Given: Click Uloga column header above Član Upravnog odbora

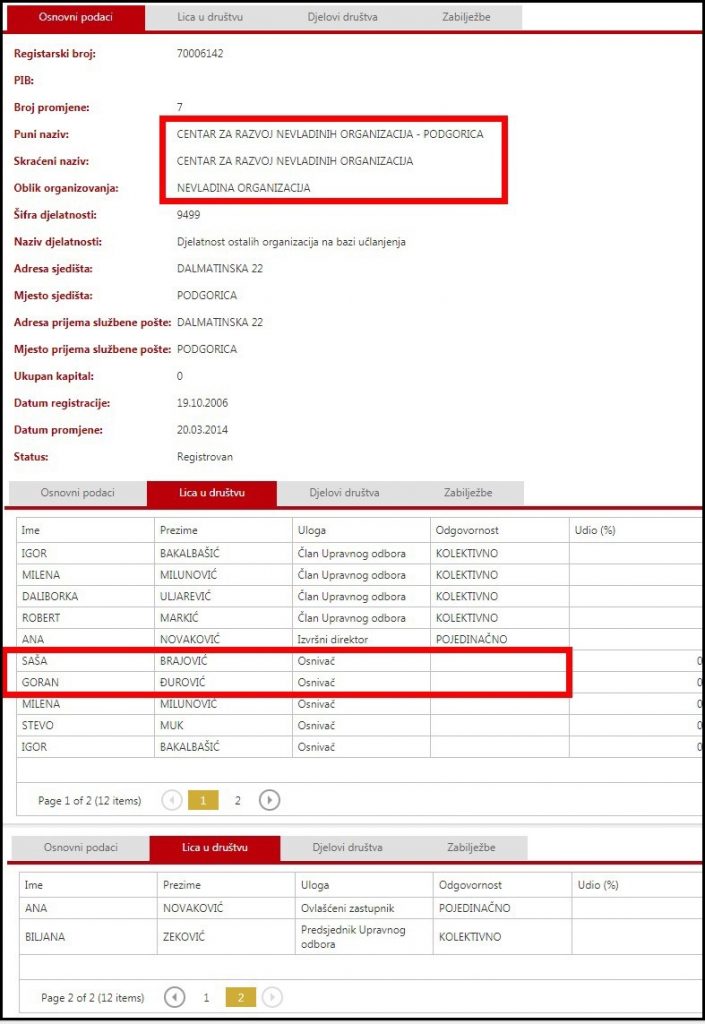Looking at the screenshot, I should [361, 530].
